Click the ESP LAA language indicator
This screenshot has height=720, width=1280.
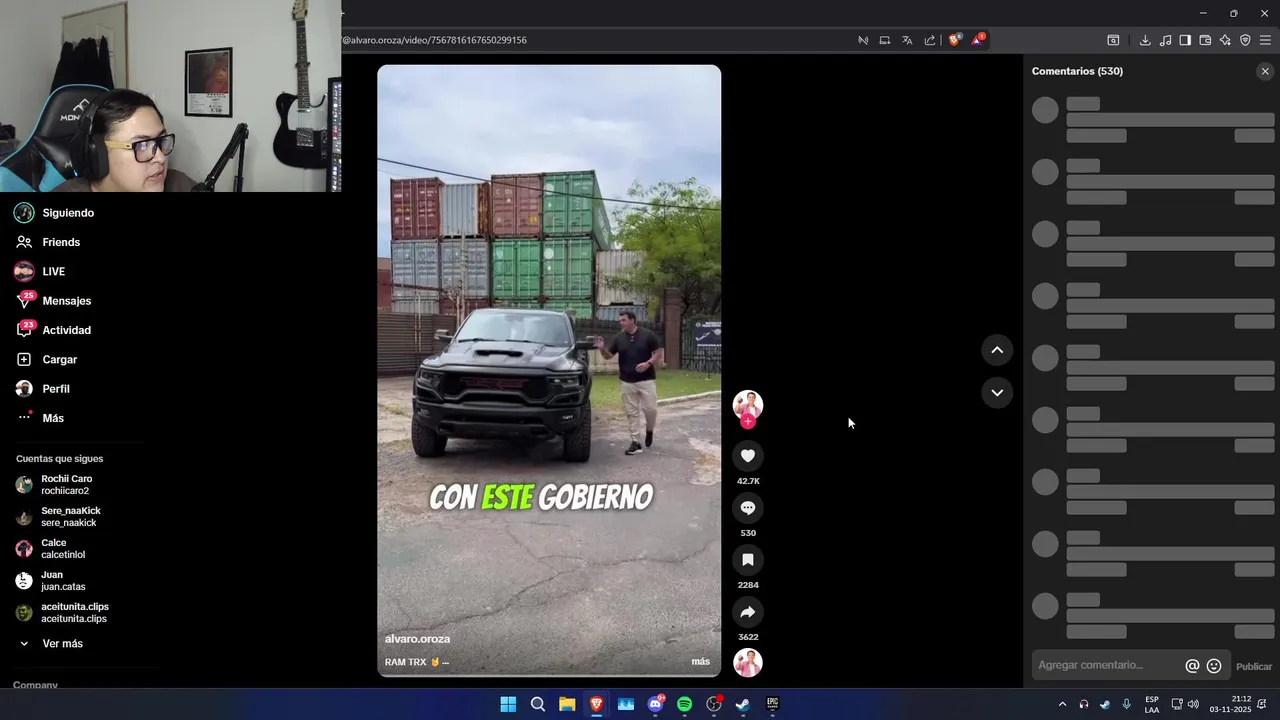tap(1152, 704)
